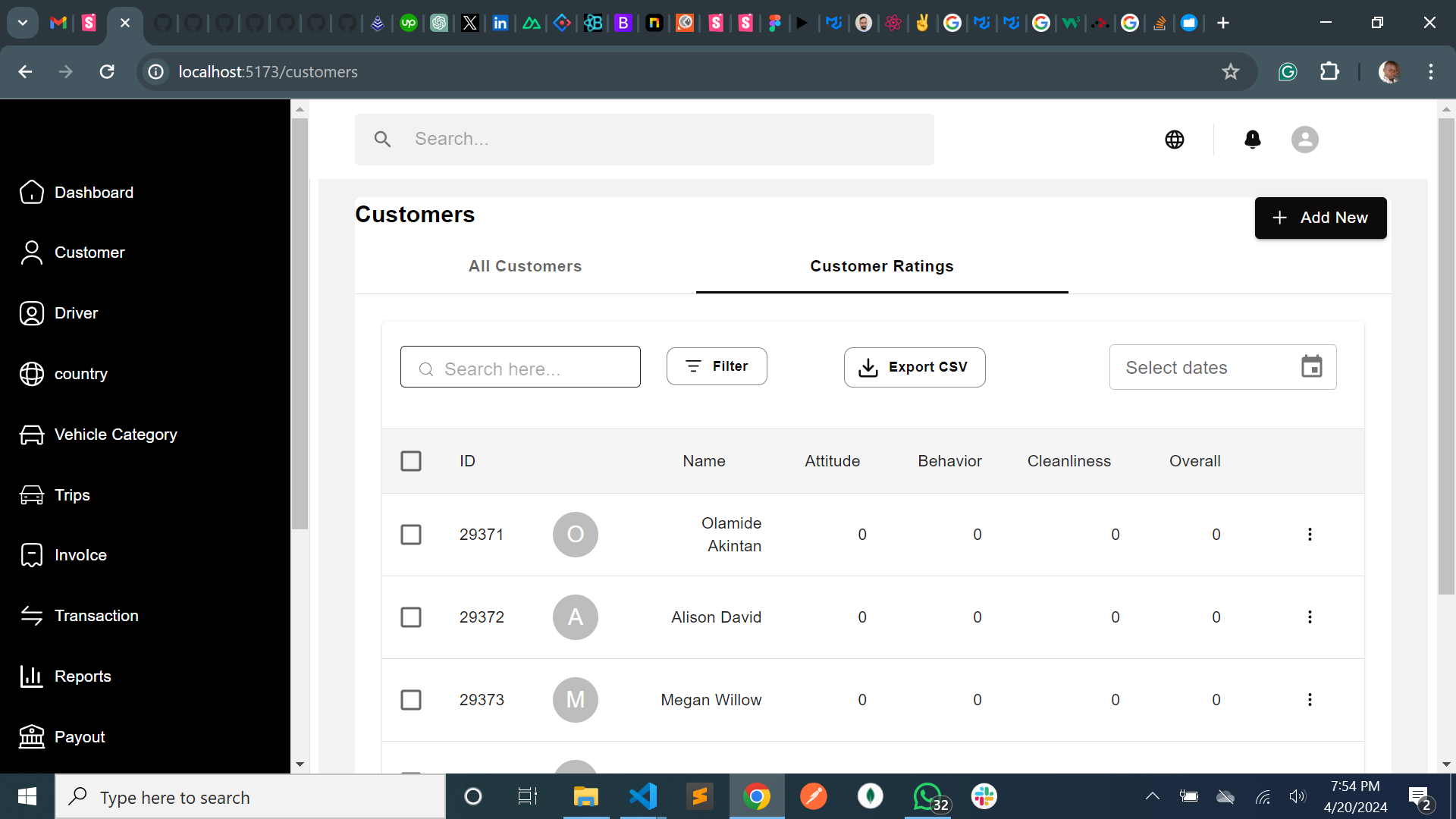Click the O avatar for Olamide Akintan
Viewport: 1456px width, 819px height.
[x=576, y=535]
